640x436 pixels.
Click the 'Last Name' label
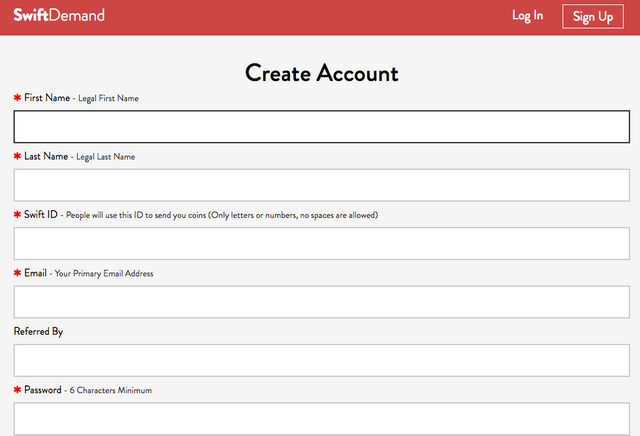pos(46,156)
